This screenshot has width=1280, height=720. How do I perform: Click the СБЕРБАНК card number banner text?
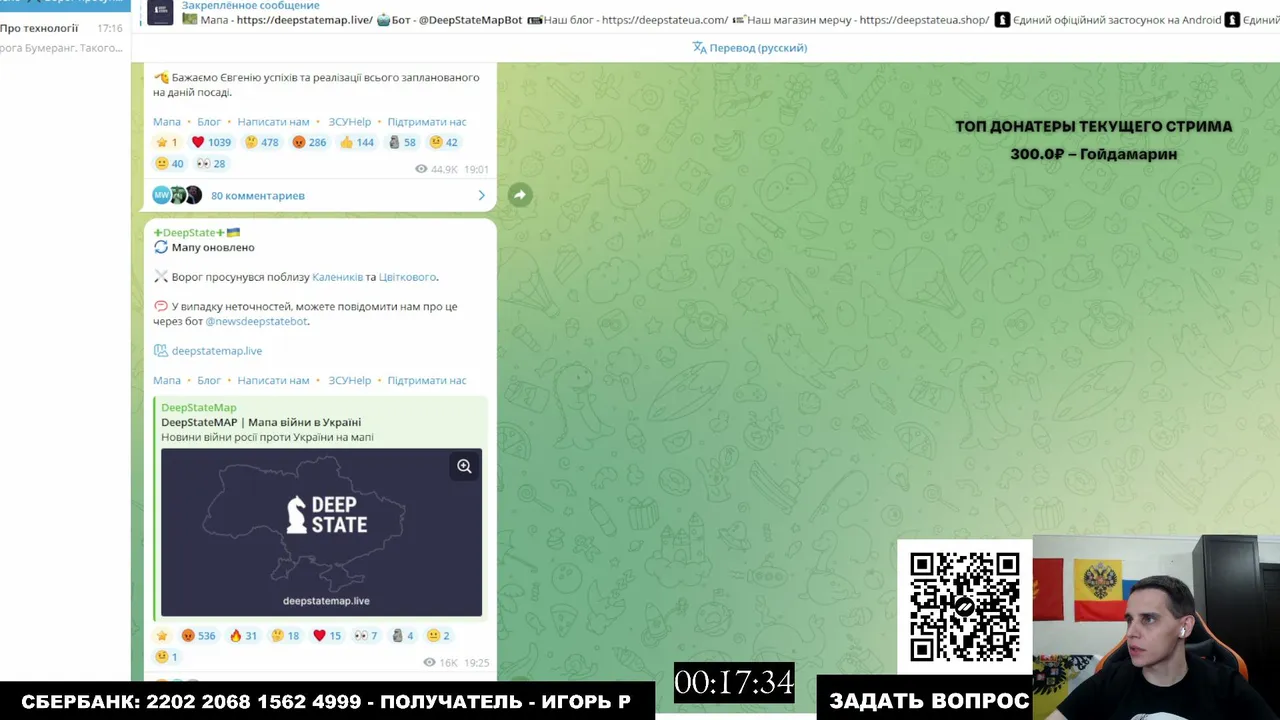[326, 702]
